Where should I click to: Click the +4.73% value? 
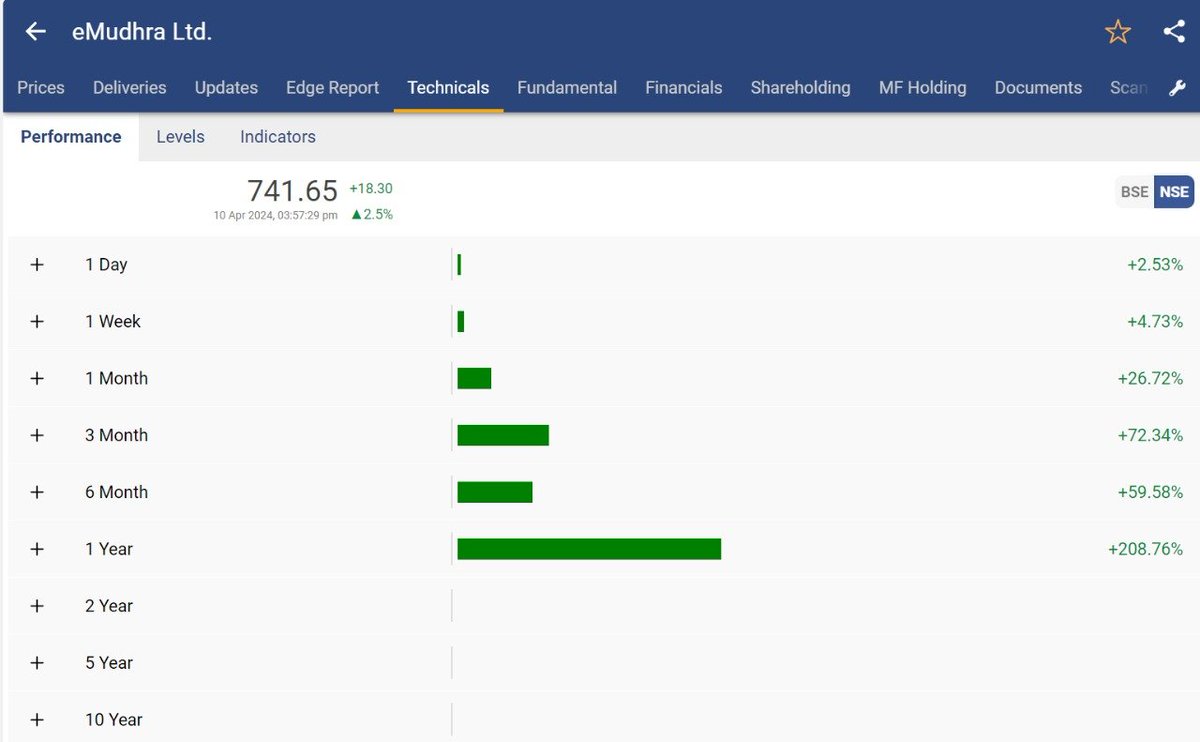tap(1155, 322)
